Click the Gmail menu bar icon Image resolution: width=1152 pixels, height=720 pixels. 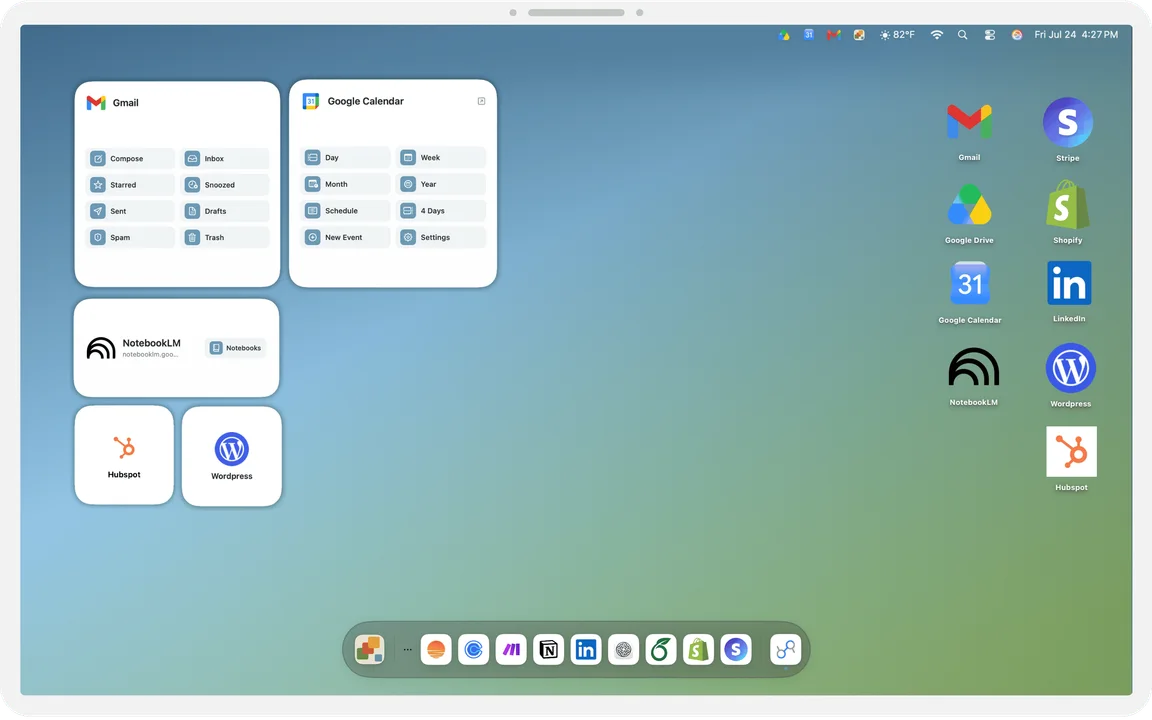pyautogui.click(x=833, y=35)
